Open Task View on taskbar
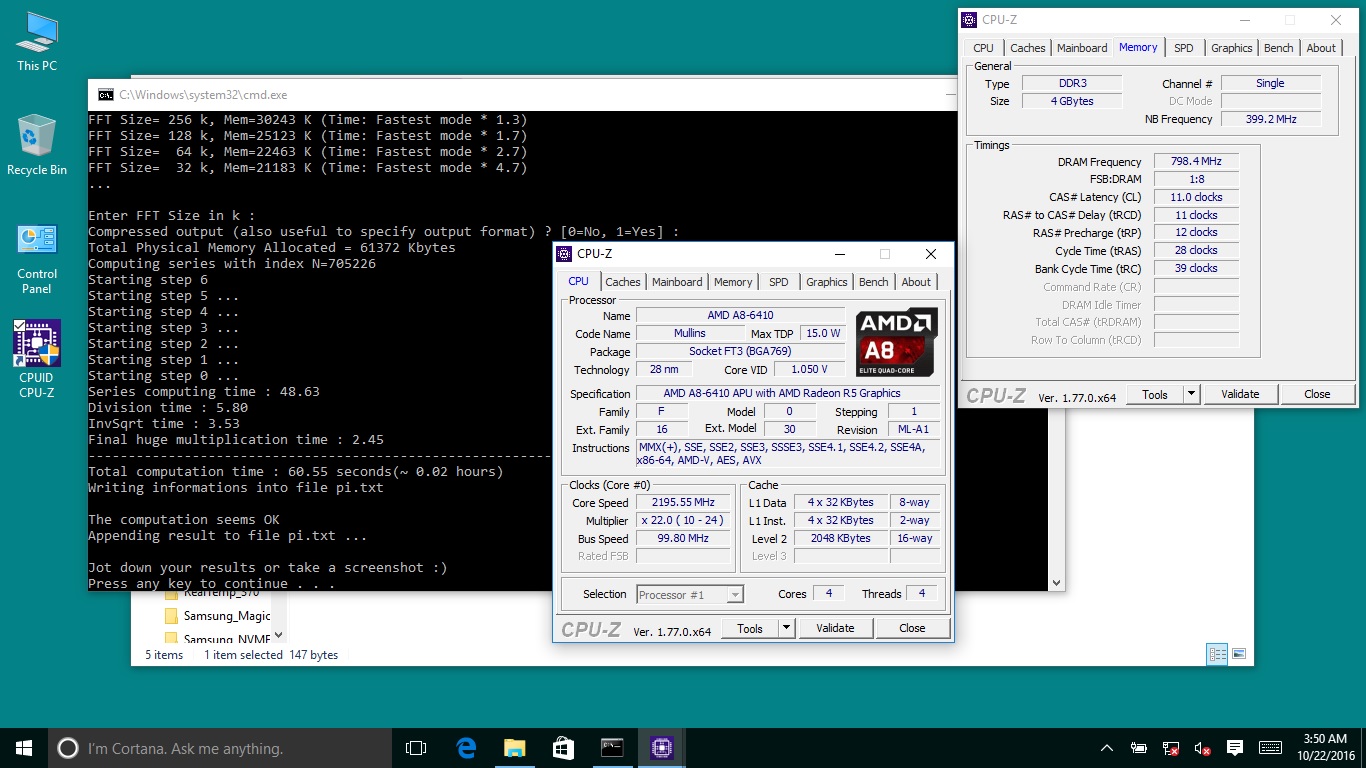 point(416,748)
